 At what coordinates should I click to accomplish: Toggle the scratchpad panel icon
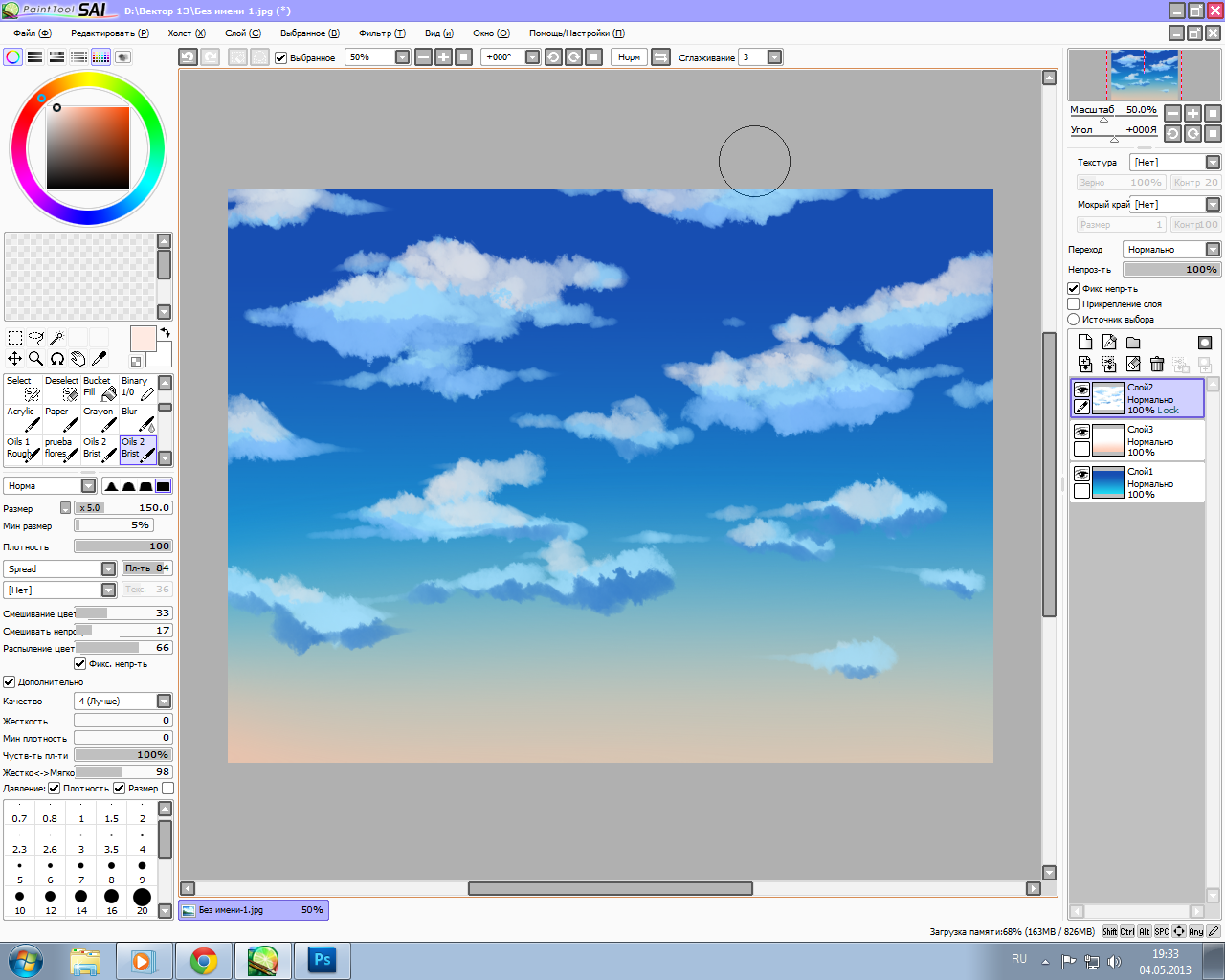coord(123,57)
